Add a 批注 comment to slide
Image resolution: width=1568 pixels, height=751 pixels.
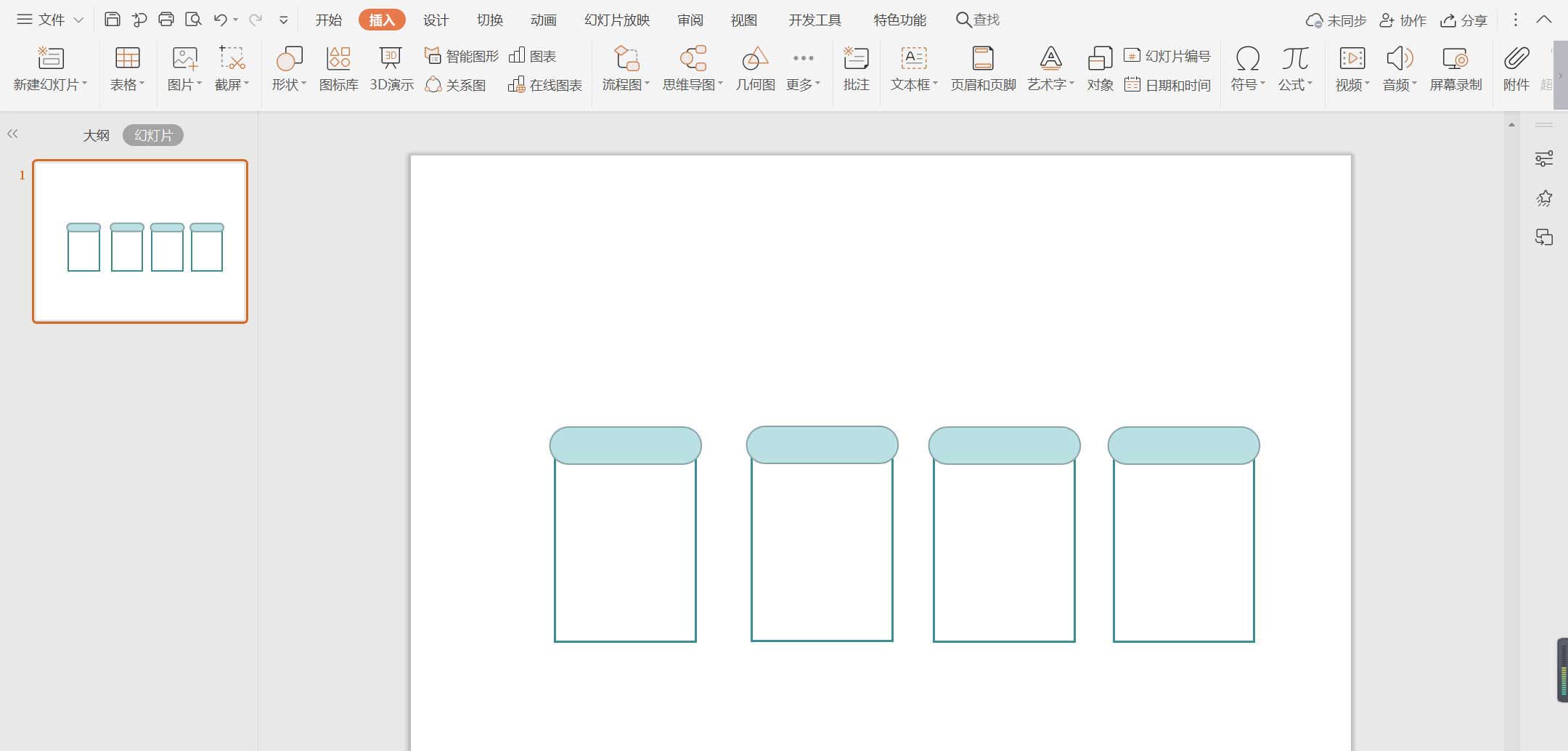[856, 69]
